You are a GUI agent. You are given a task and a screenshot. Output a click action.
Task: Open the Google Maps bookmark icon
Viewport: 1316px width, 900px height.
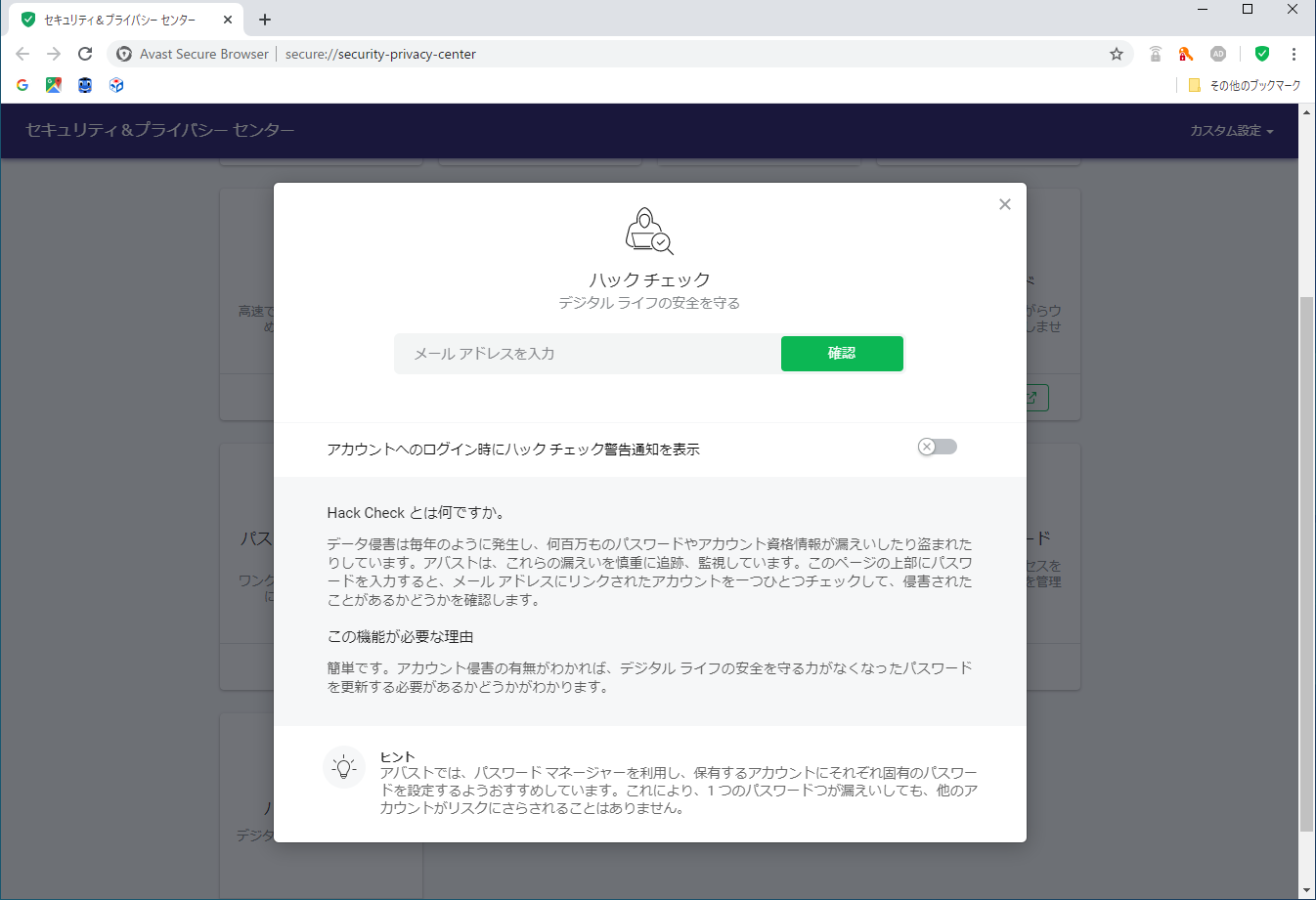(53, 85)
